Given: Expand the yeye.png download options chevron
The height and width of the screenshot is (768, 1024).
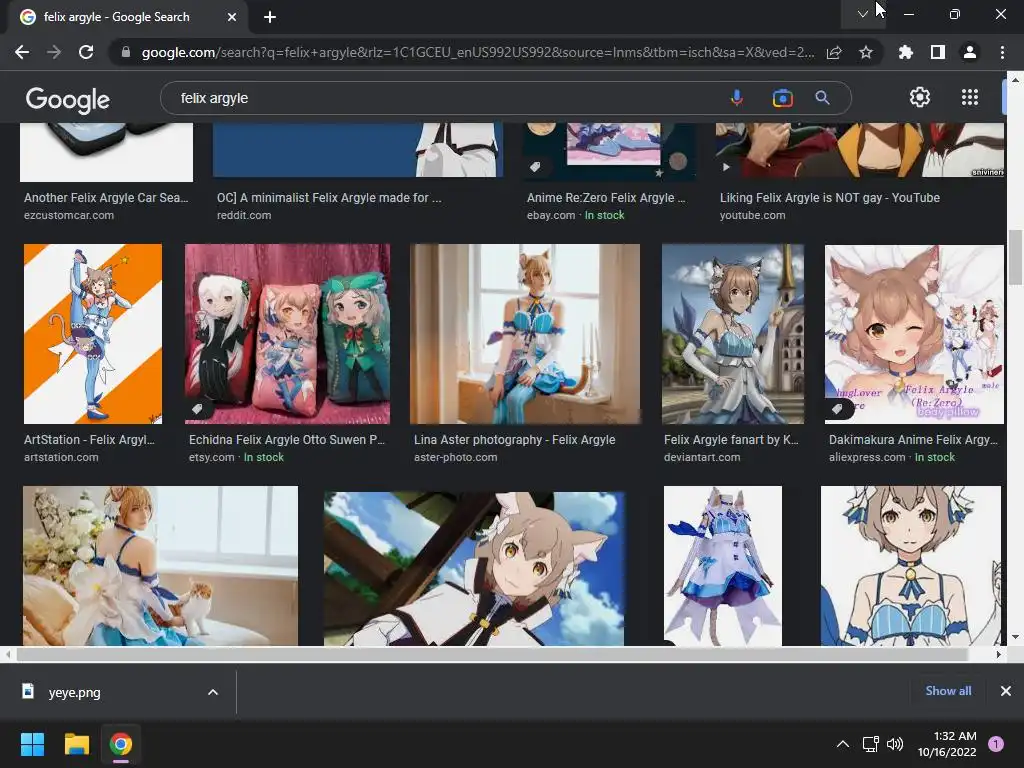Looking at the screenshot, I should coord(213,692).
